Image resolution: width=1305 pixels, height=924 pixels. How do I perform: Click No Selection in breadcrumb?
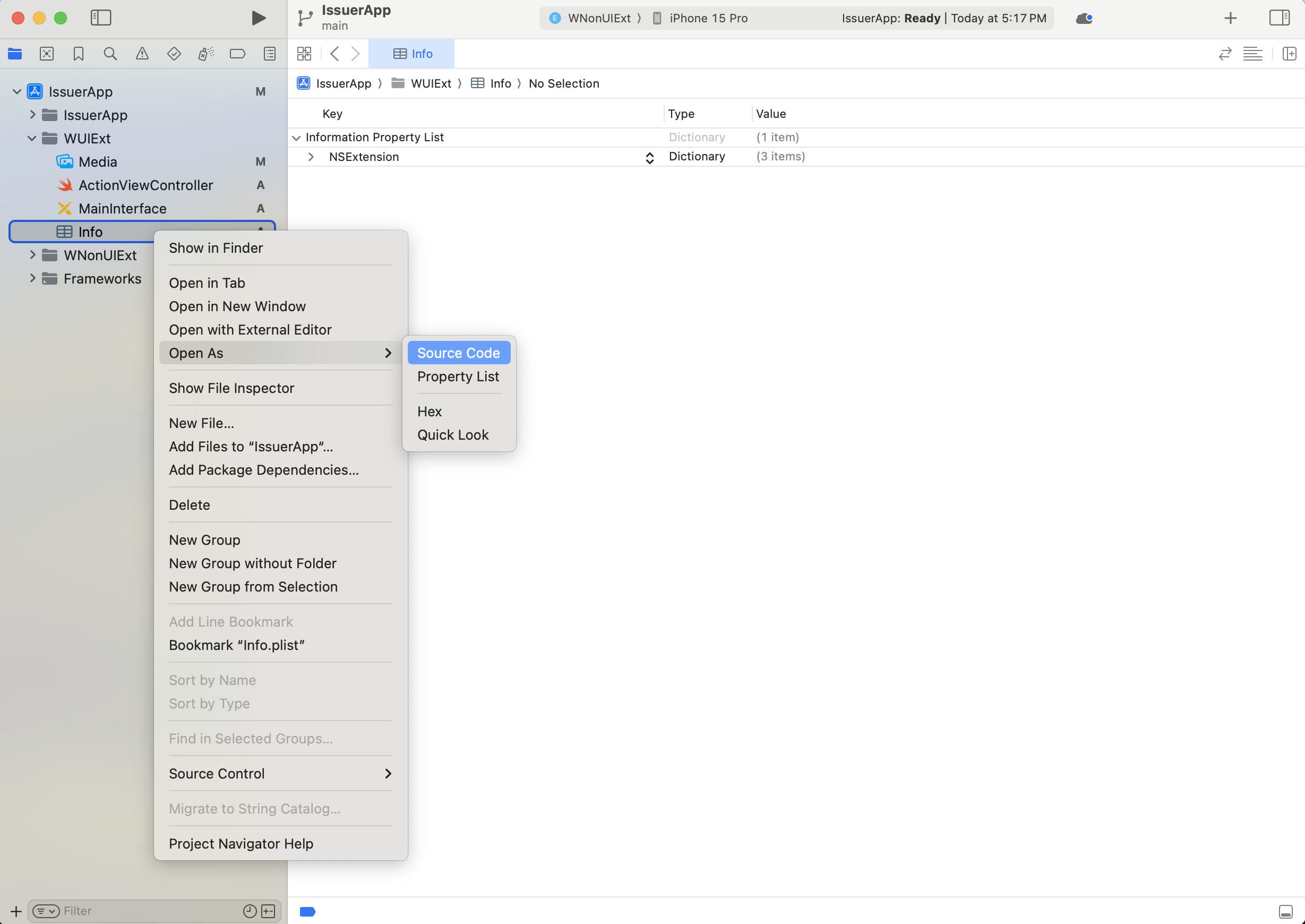pyautogui.click(x=564, y=84)
